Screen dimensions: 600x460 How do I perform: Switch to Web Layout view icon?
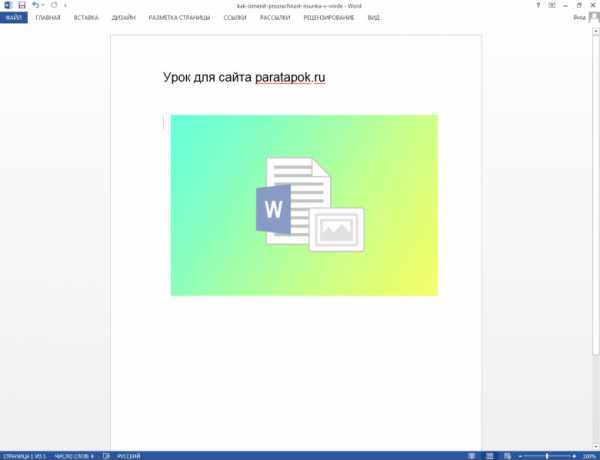point(507,456)
